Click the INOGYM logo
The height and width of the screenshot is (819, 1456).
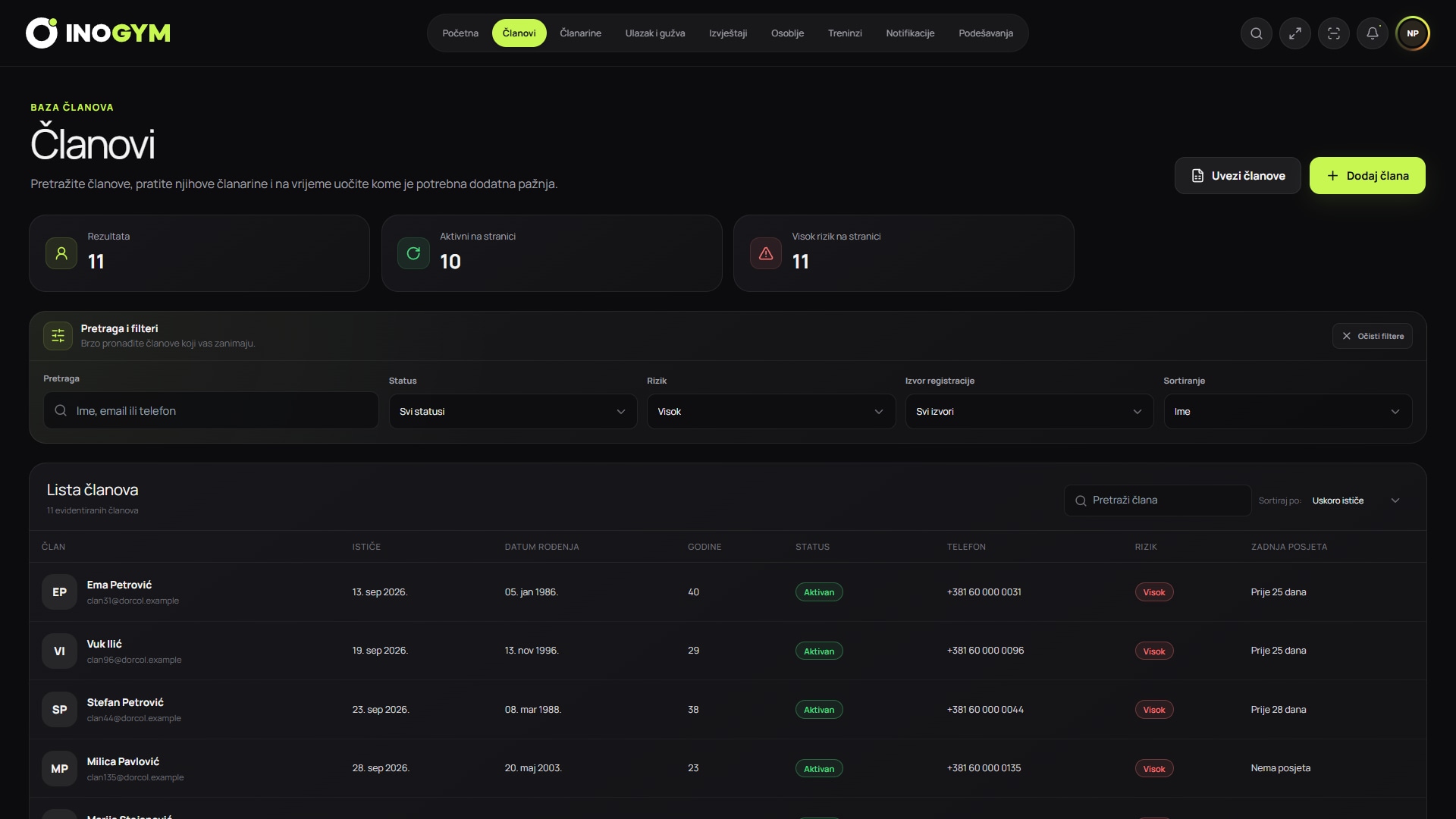tap(98, 33)
